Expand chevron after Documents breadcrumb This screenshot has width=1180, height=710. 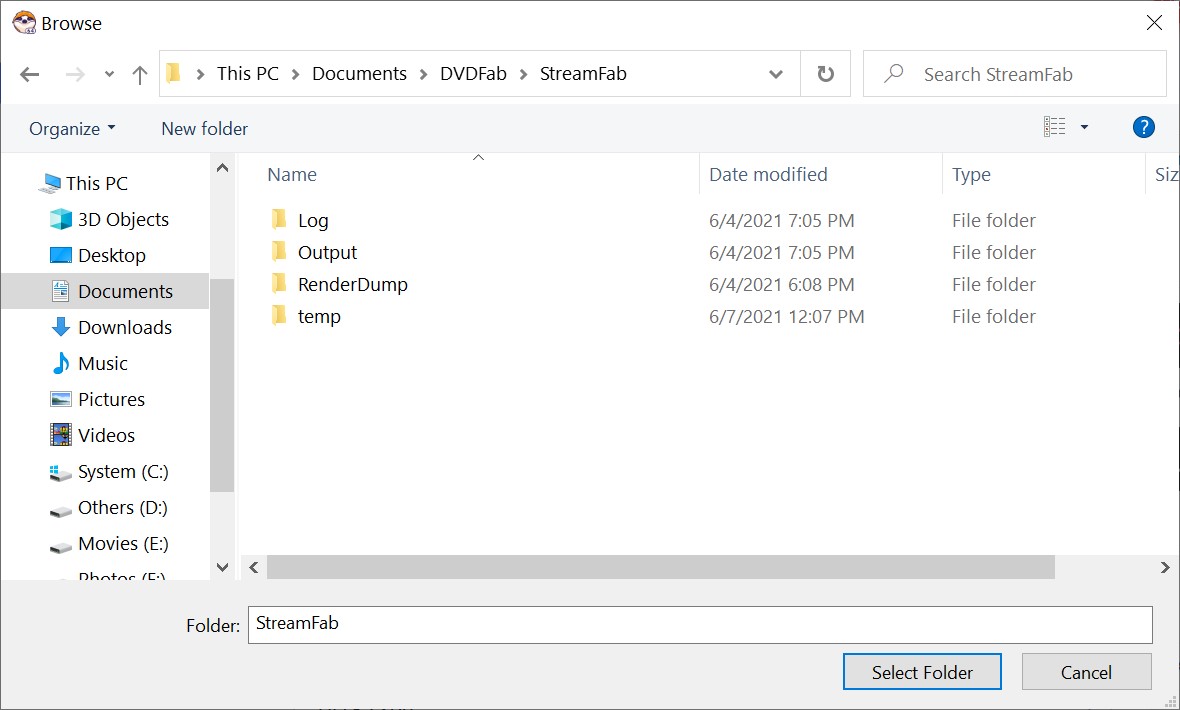tap(424, 75)
